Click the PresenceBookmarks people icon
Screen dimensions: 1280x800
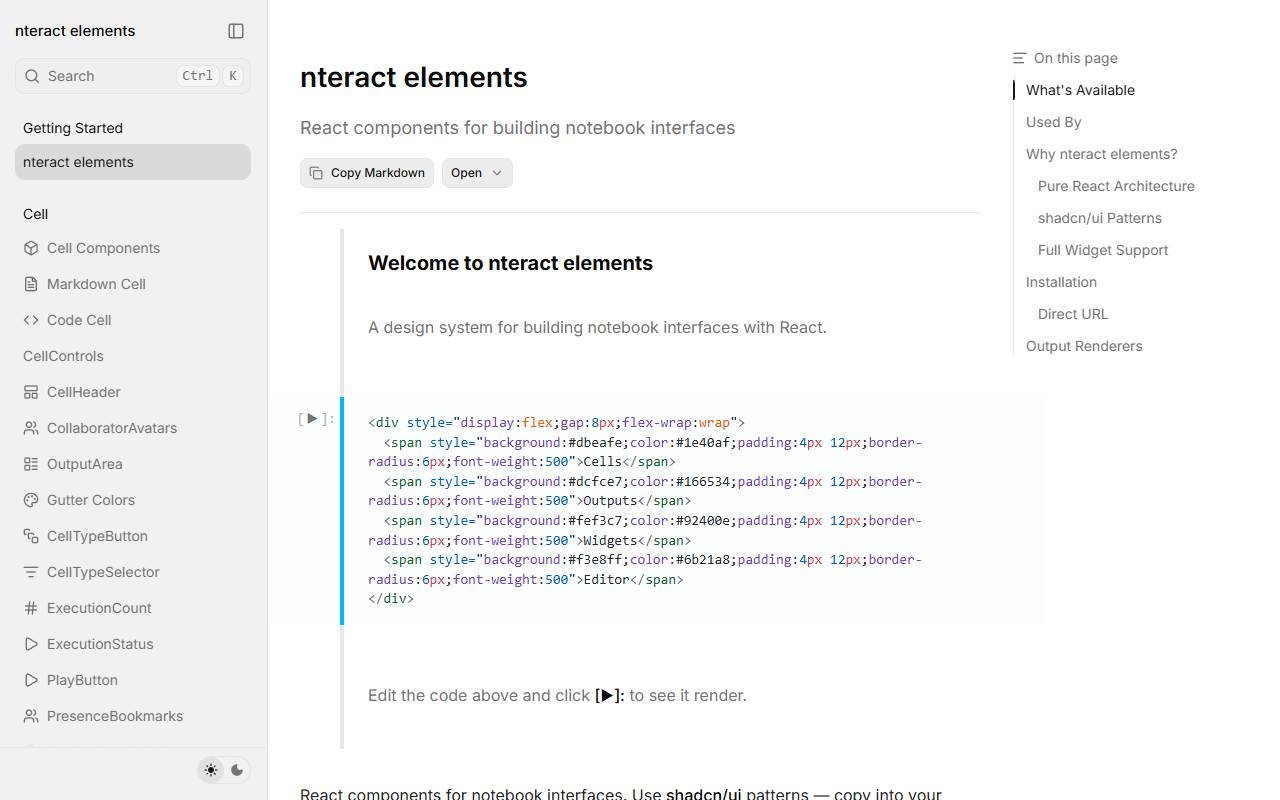[31, 716]
